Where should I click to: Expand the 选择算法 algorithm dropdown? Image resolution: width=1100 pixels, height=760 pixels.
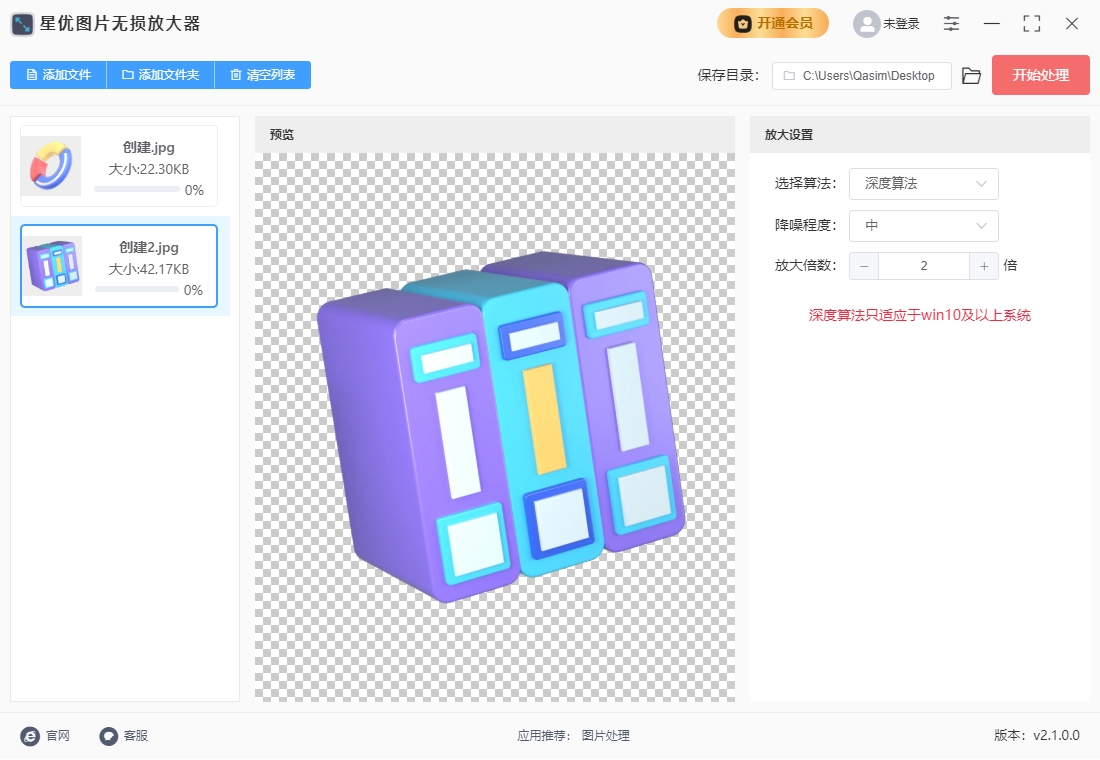pyautogui.click(x=923, y=184)
